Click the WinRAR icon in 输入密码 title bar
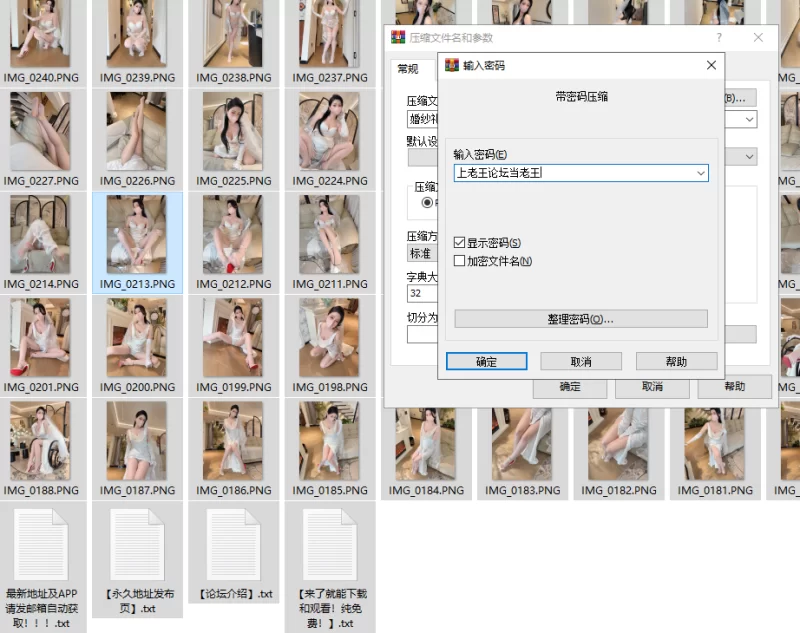 coord(452,65)
